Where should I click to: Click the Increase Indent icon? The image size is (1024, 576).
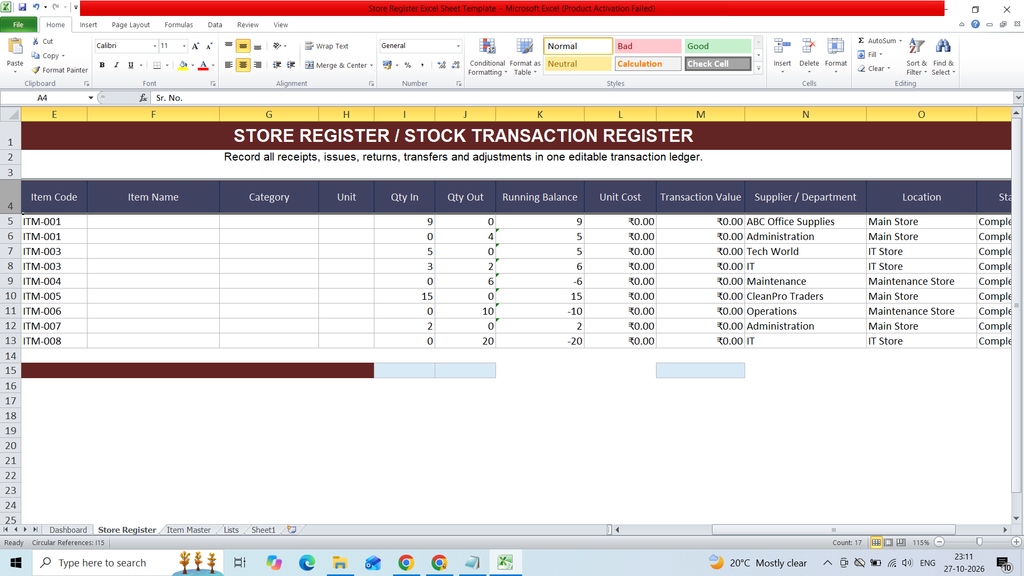(x=291, y=65)
